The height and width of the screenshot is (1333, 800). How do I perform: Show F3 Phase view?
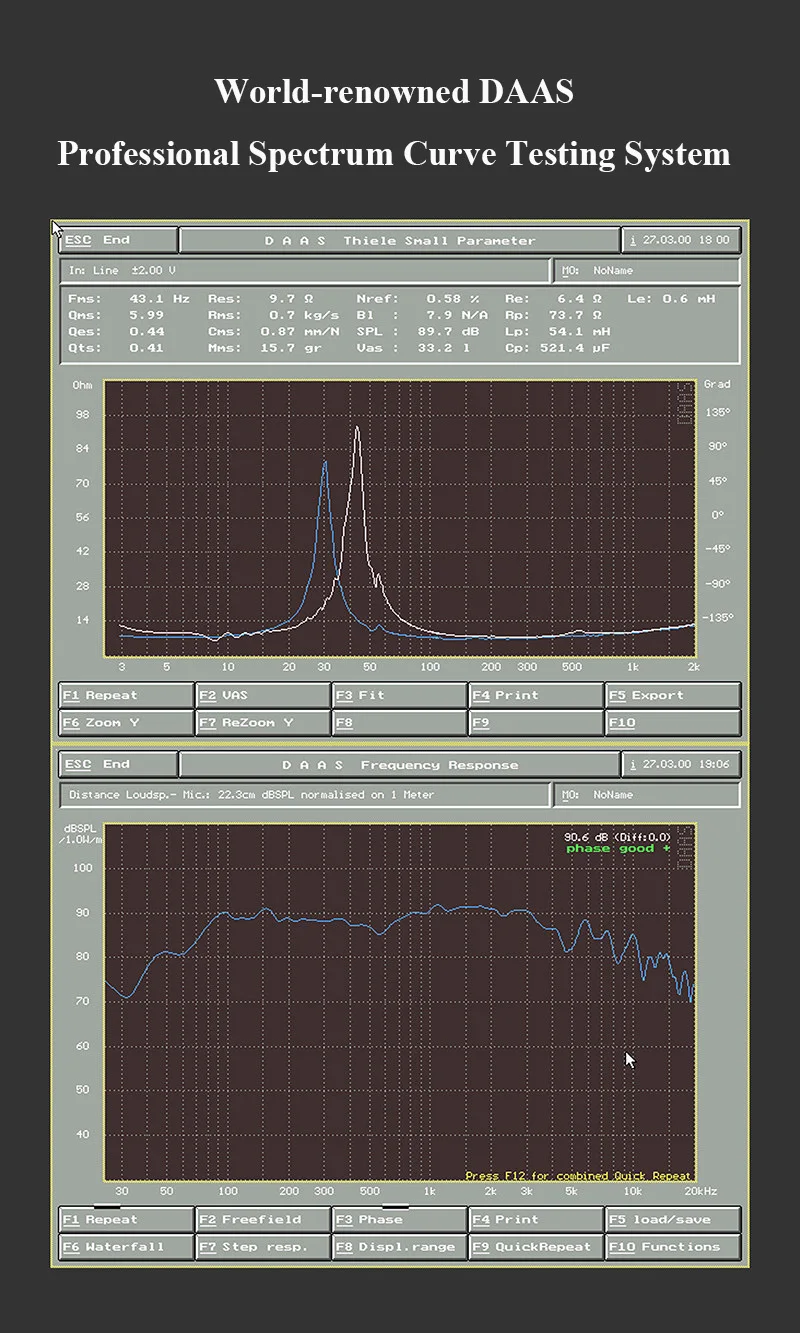[x=400, y=1220]
